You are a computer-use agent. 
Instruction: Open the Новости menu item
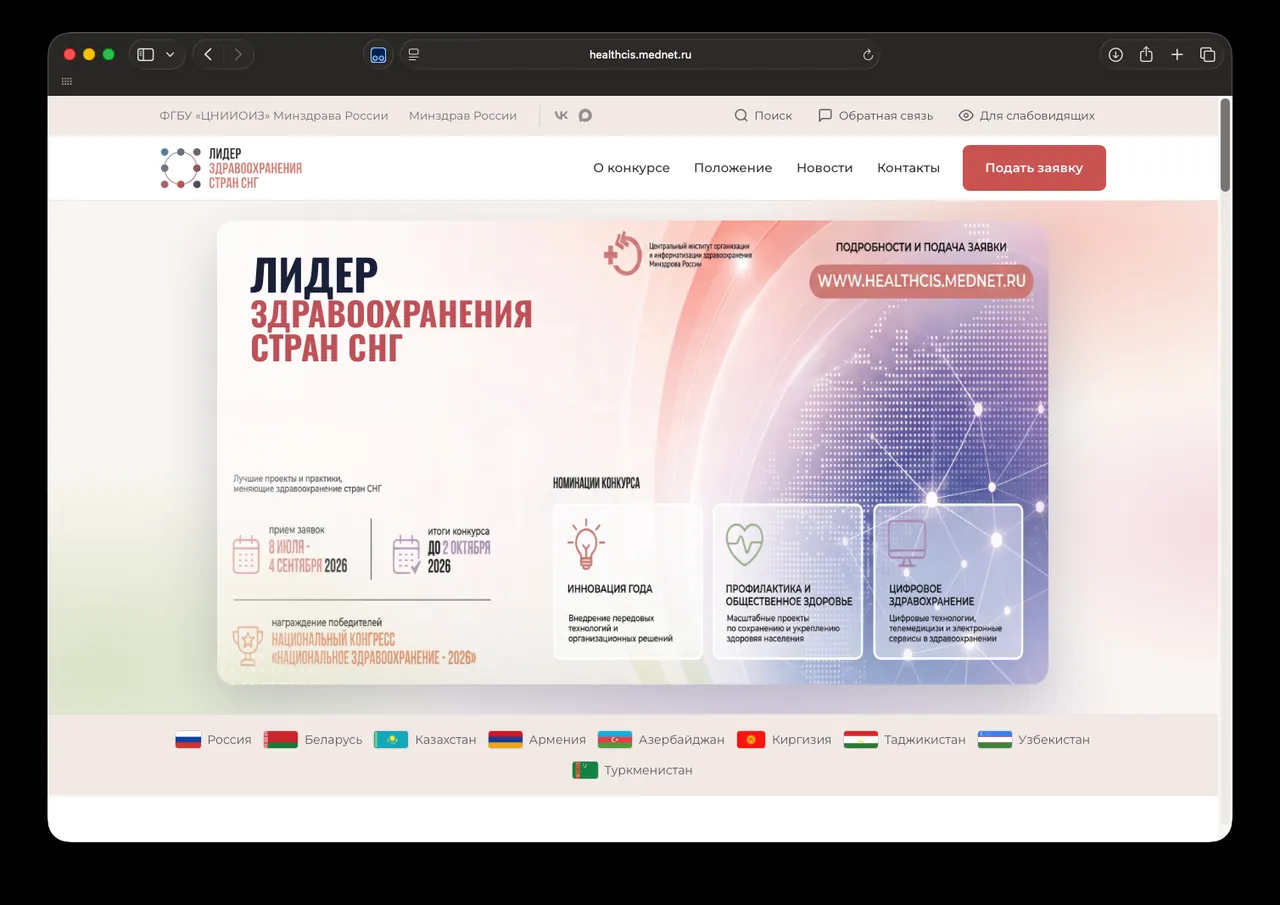pos(825,168)
